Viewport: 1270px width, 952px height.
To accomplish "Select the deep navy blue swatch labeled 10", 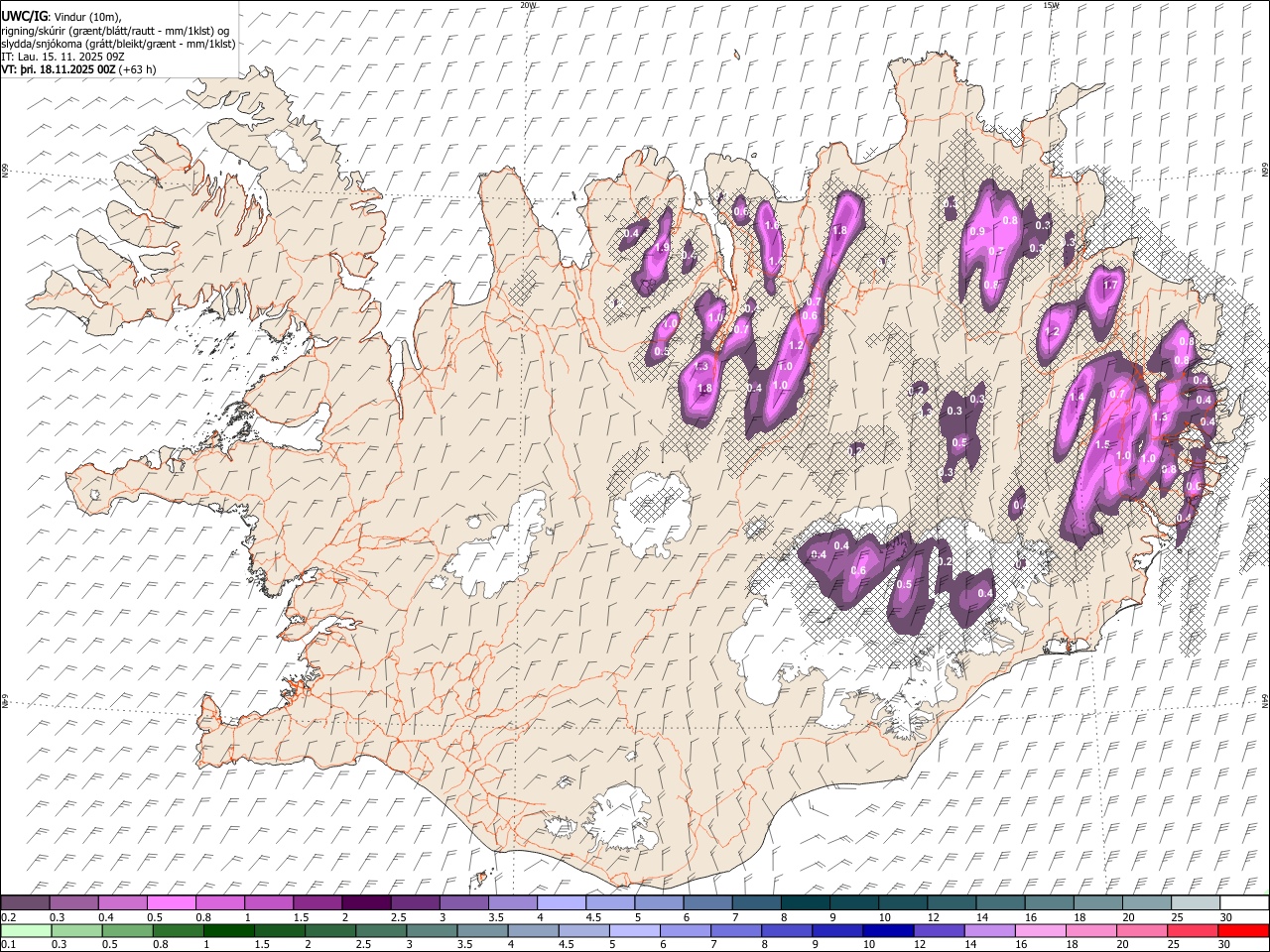I will click(887, 930).
